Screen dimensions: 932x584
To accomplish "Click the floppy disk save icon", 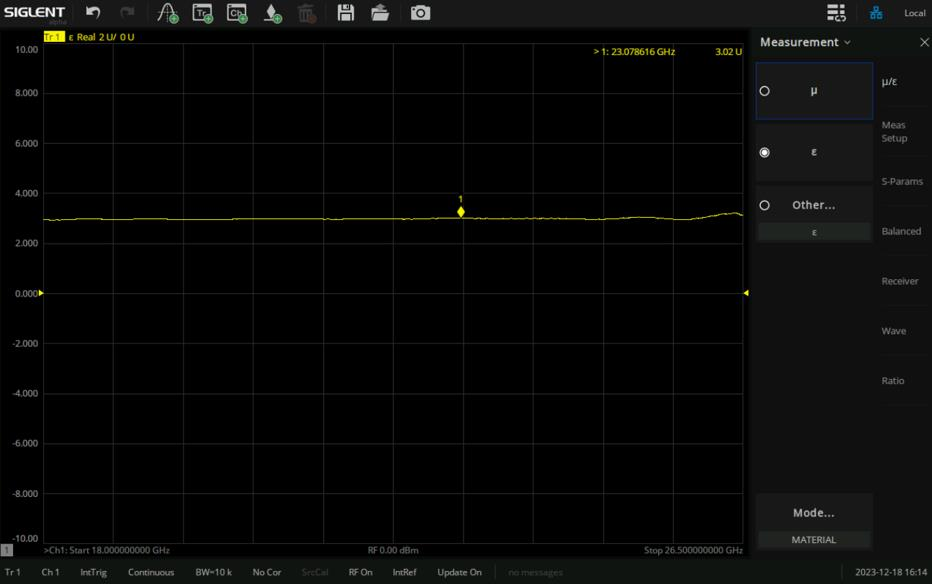I will [x=346, y=13].
